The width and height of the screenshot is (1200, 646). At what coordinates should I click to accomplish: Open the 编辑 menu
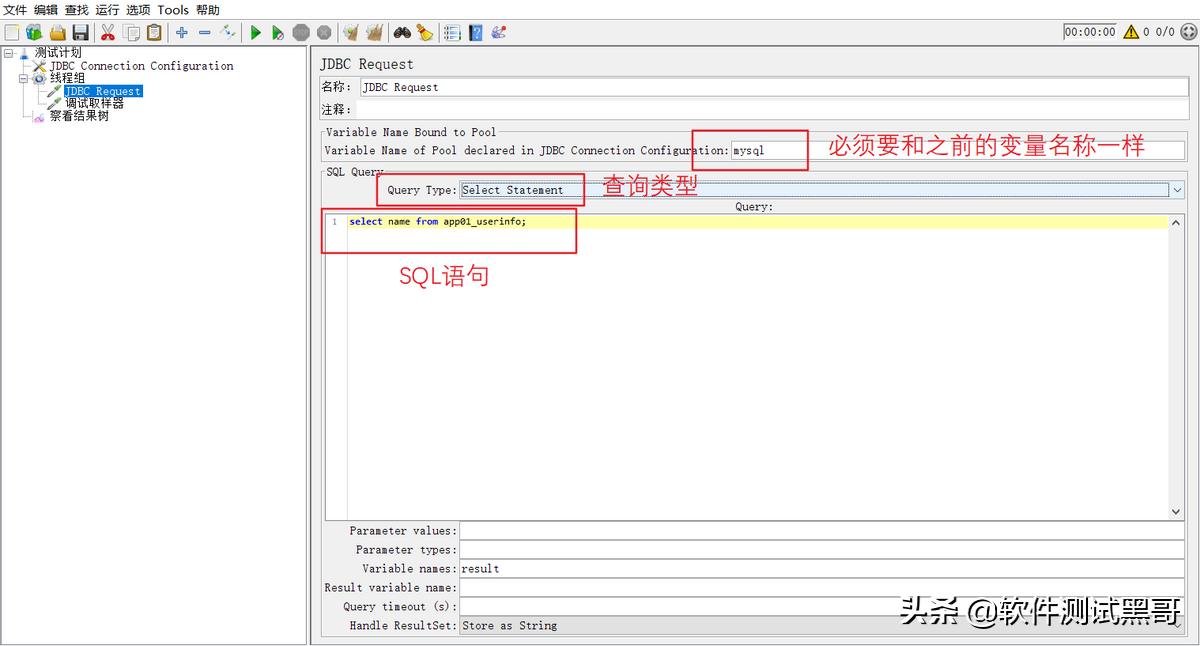(x=46, y=10)
